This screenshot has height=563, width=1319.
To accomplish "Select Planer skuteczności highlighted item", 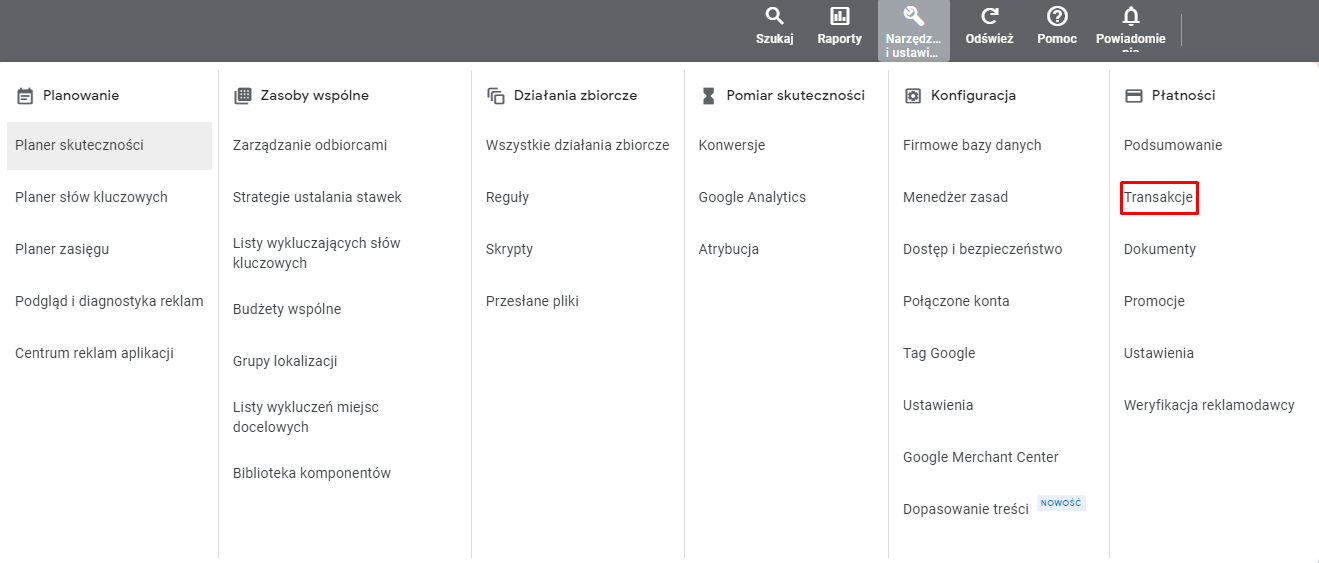I will (x=80, y=145).
